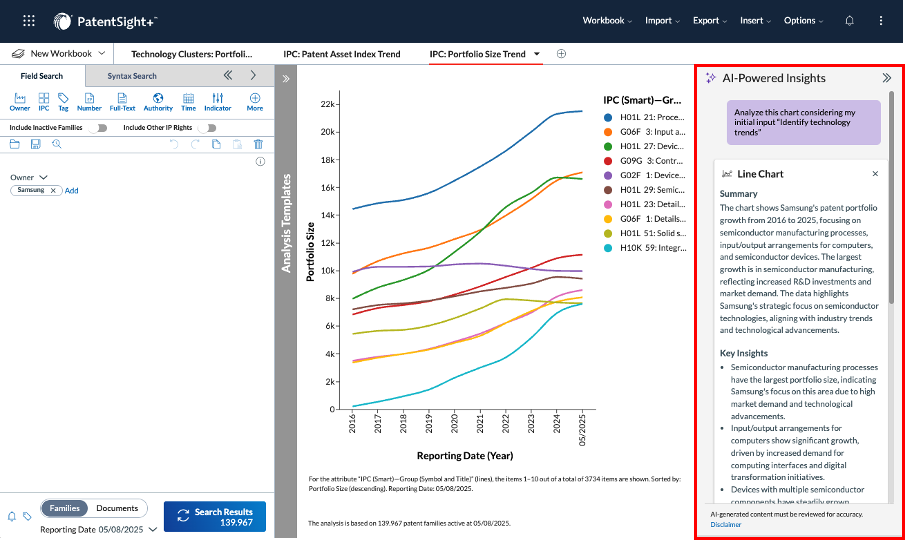Select the Tag search field icon
The width and height of the screenshot is (910, 546).
coord(63,102)
